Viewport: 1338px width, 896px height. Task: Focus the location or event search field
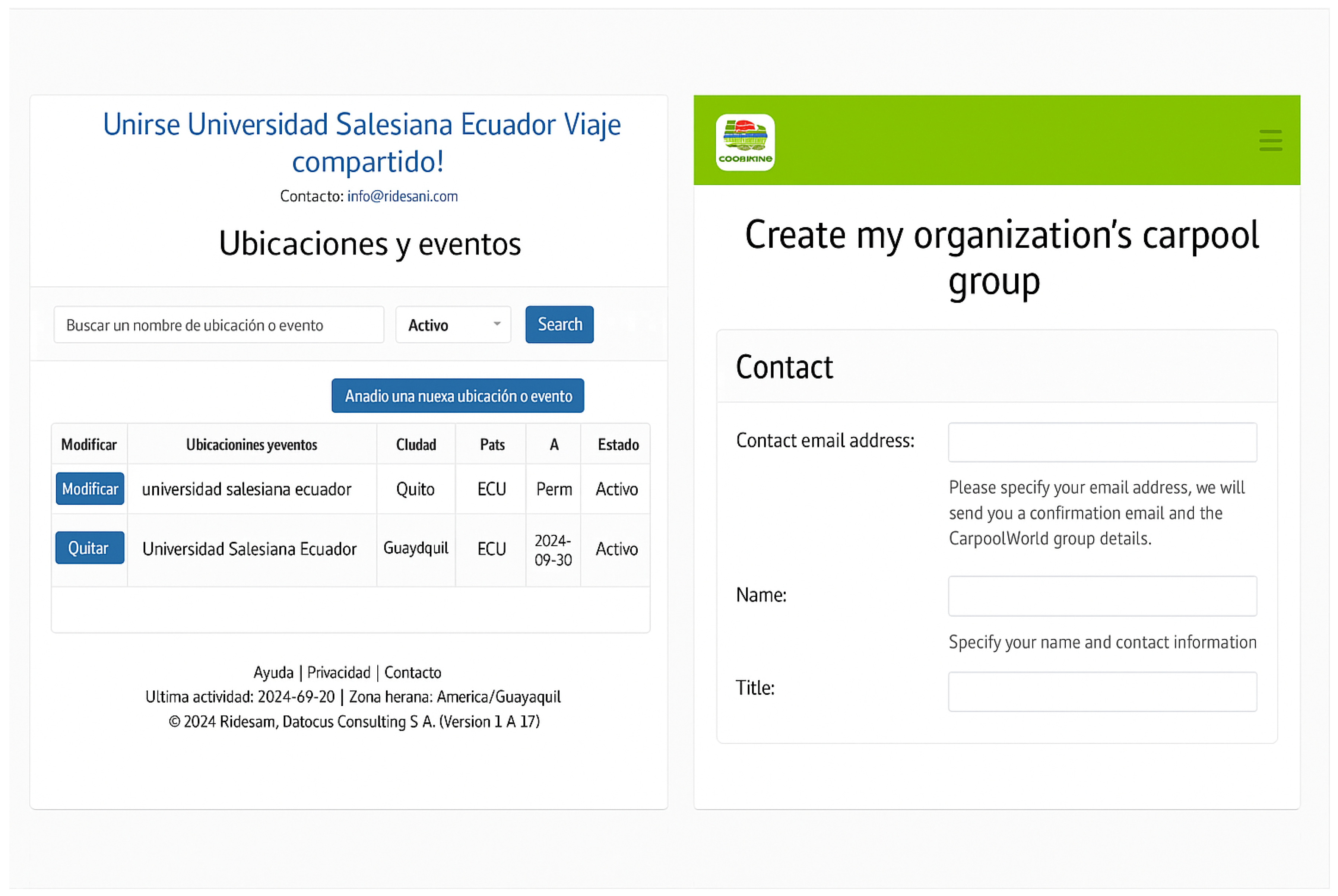click(219, 324)
